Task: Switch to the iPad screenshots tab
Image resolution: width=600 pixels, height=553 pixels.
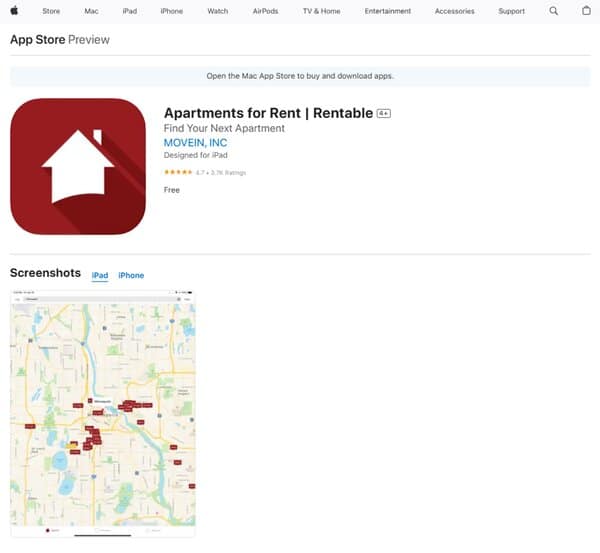Action: click(x=100, y=276)
